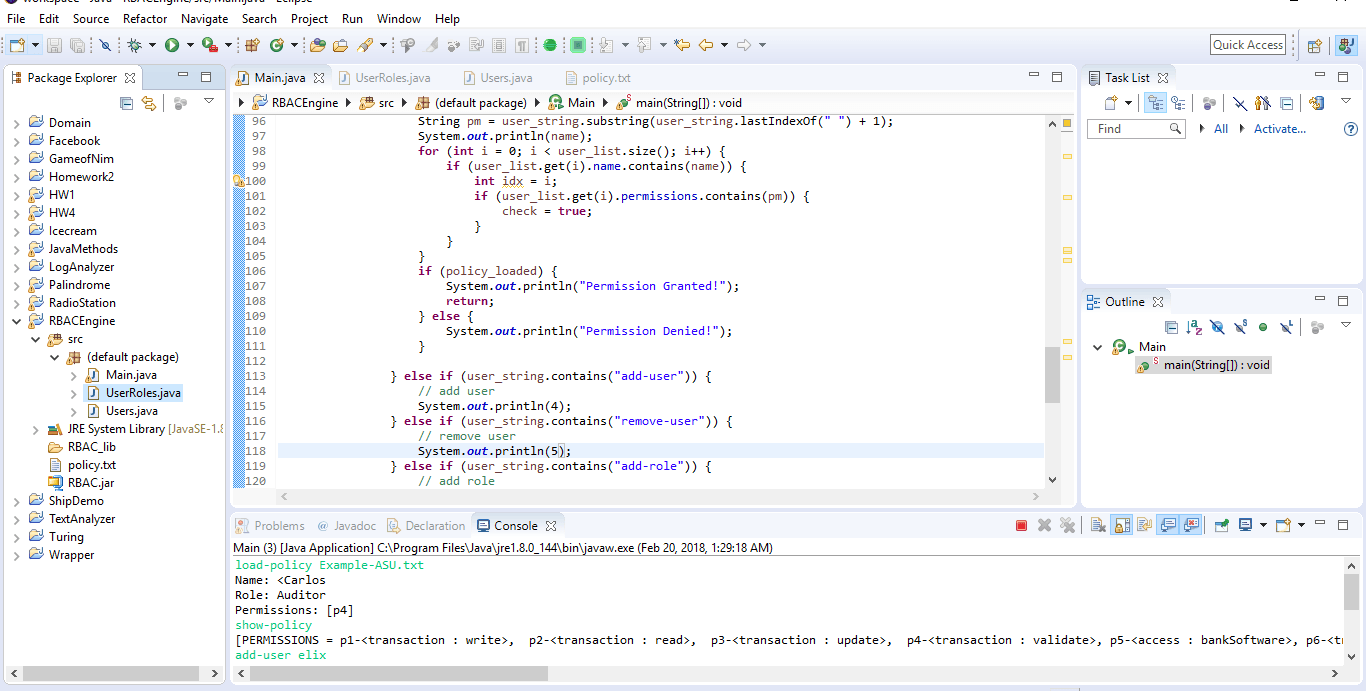Toggle Hide Non-Public Members in Outline

pyautogui.click(x=1263, y=327)
